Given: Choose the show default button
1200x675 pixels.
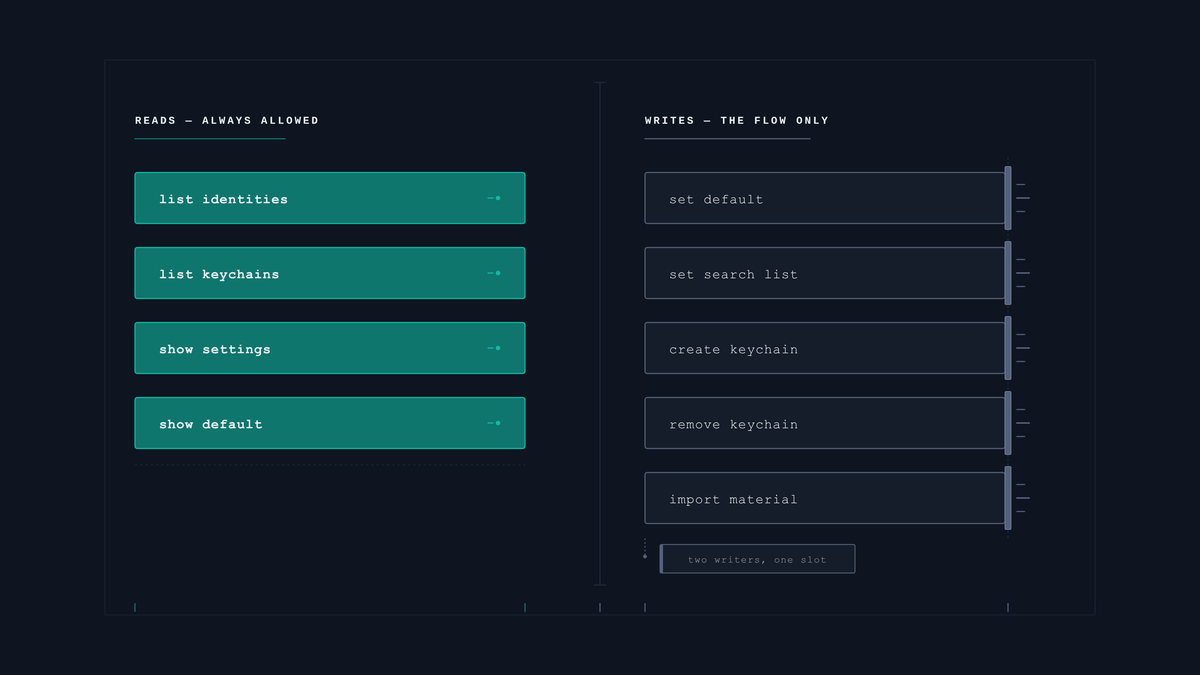Looking at the screenshot, I should click(x=330, y=423).
